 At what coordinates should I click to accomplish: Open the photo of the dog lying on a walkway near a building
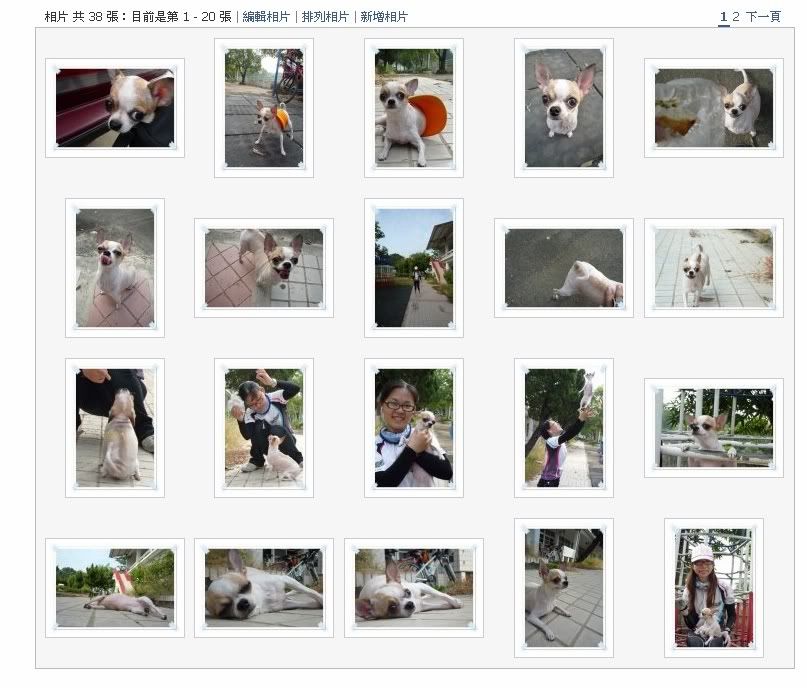[564, 588]
